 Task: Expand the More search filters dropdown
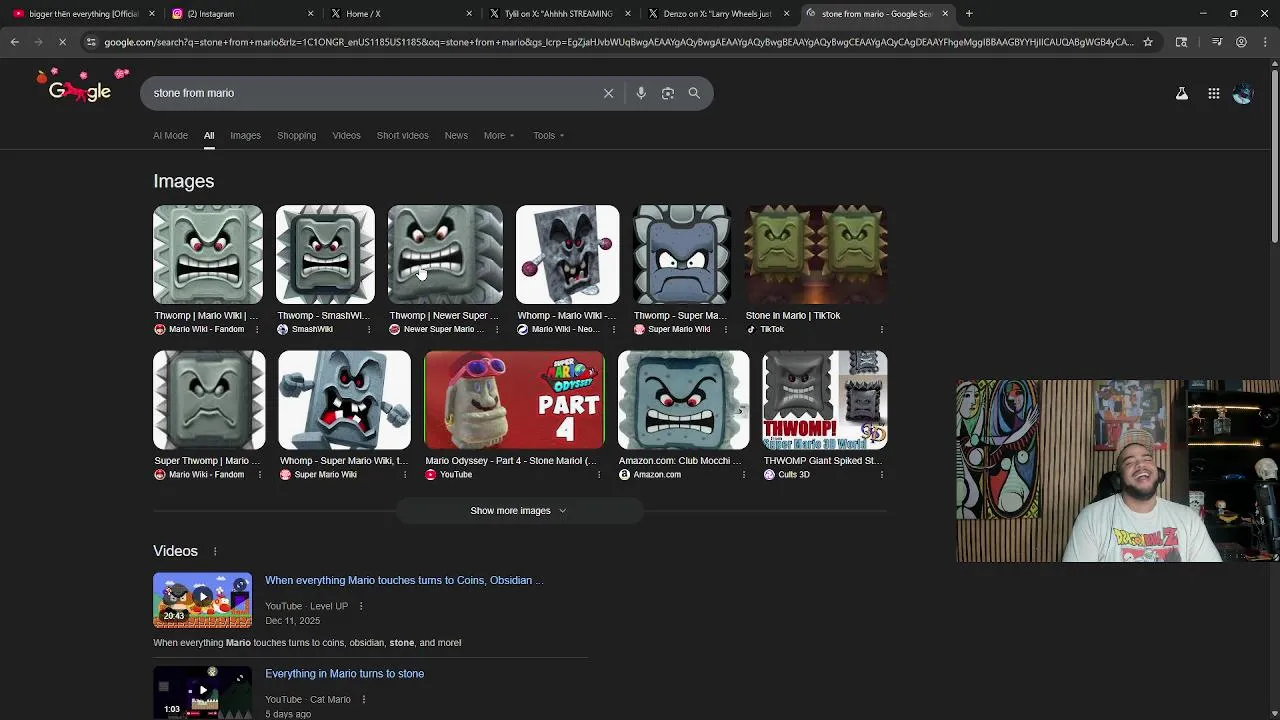point(499,135)
